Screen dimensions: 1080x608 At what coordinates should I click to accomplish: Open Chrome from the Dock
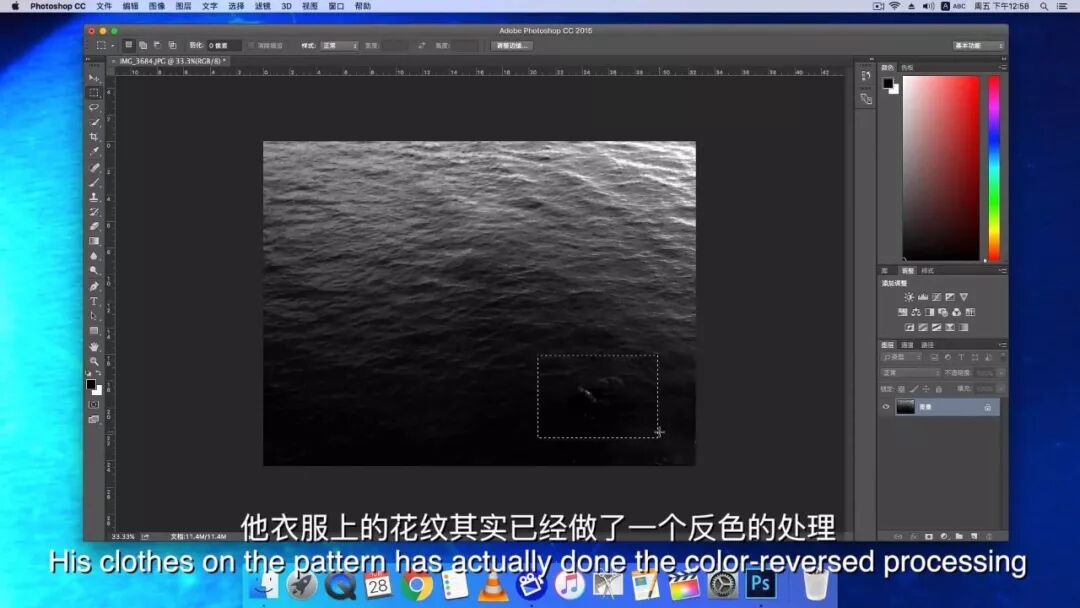pyautogui.click(x=415, y=586)
